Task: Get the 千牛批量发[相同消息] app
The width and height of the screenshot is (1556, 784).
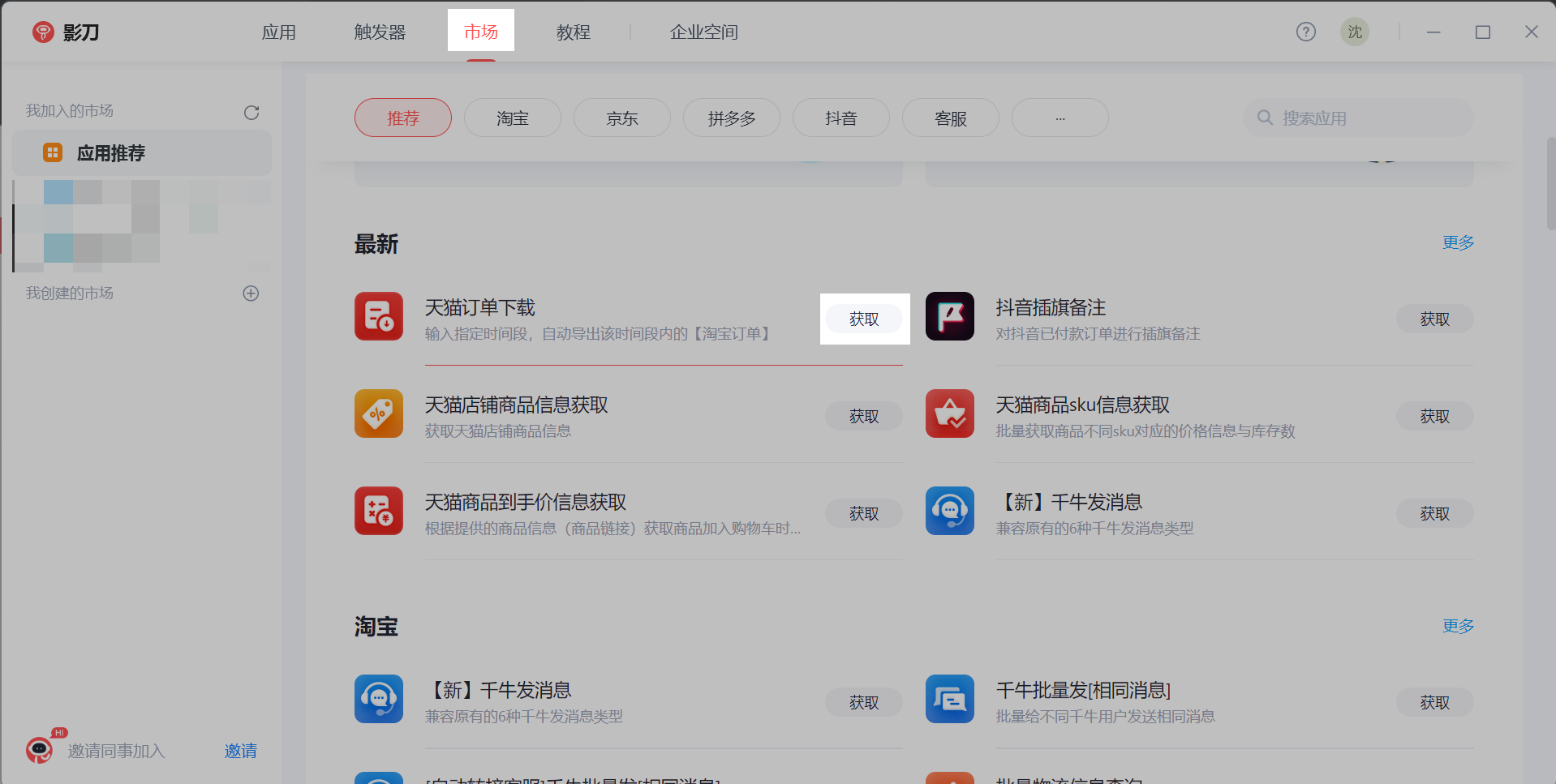Action: [x=1435, y=702]
